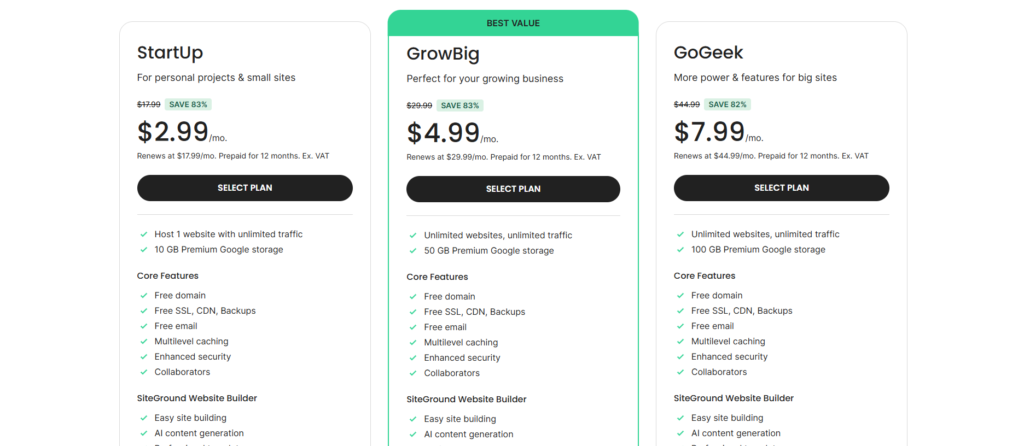Click the GoGeek SAVE 82% badge
1024x446 pixels.
[725, 104]
